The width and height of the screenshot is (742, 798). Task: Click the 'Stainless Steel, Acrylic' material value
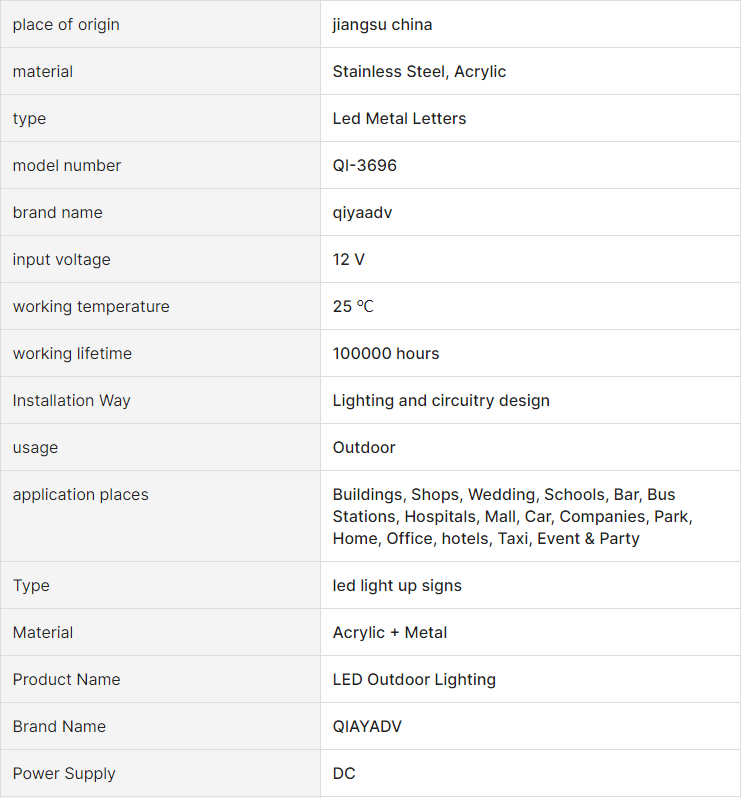(419, 71)
